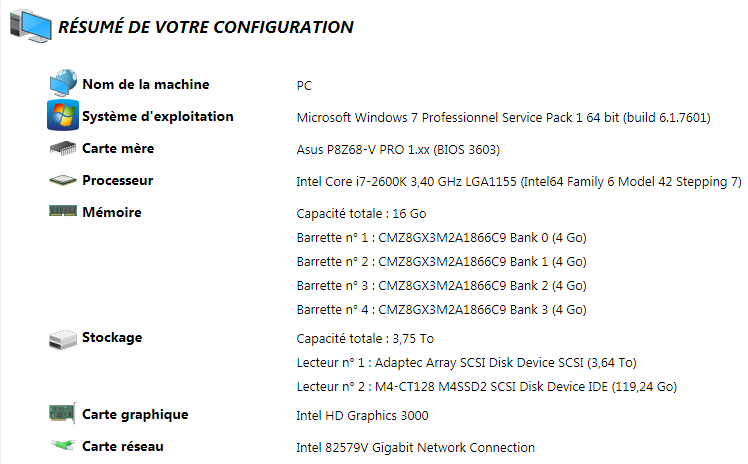Click the computer icon beside the configuration title
748x464 pixels.
click(31, 26)
